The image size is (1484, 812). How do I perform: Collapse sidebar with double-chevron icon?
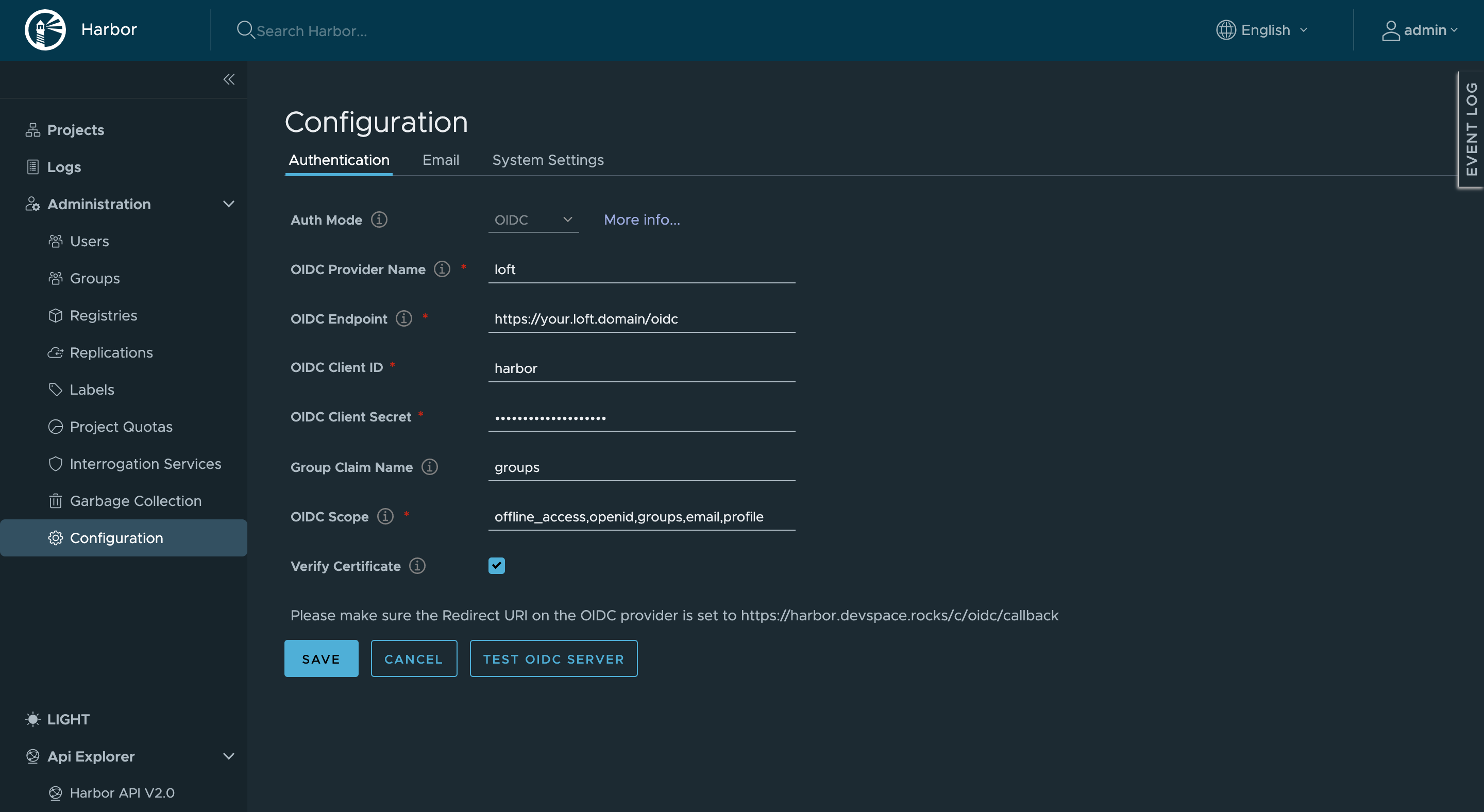click(229, 79)
